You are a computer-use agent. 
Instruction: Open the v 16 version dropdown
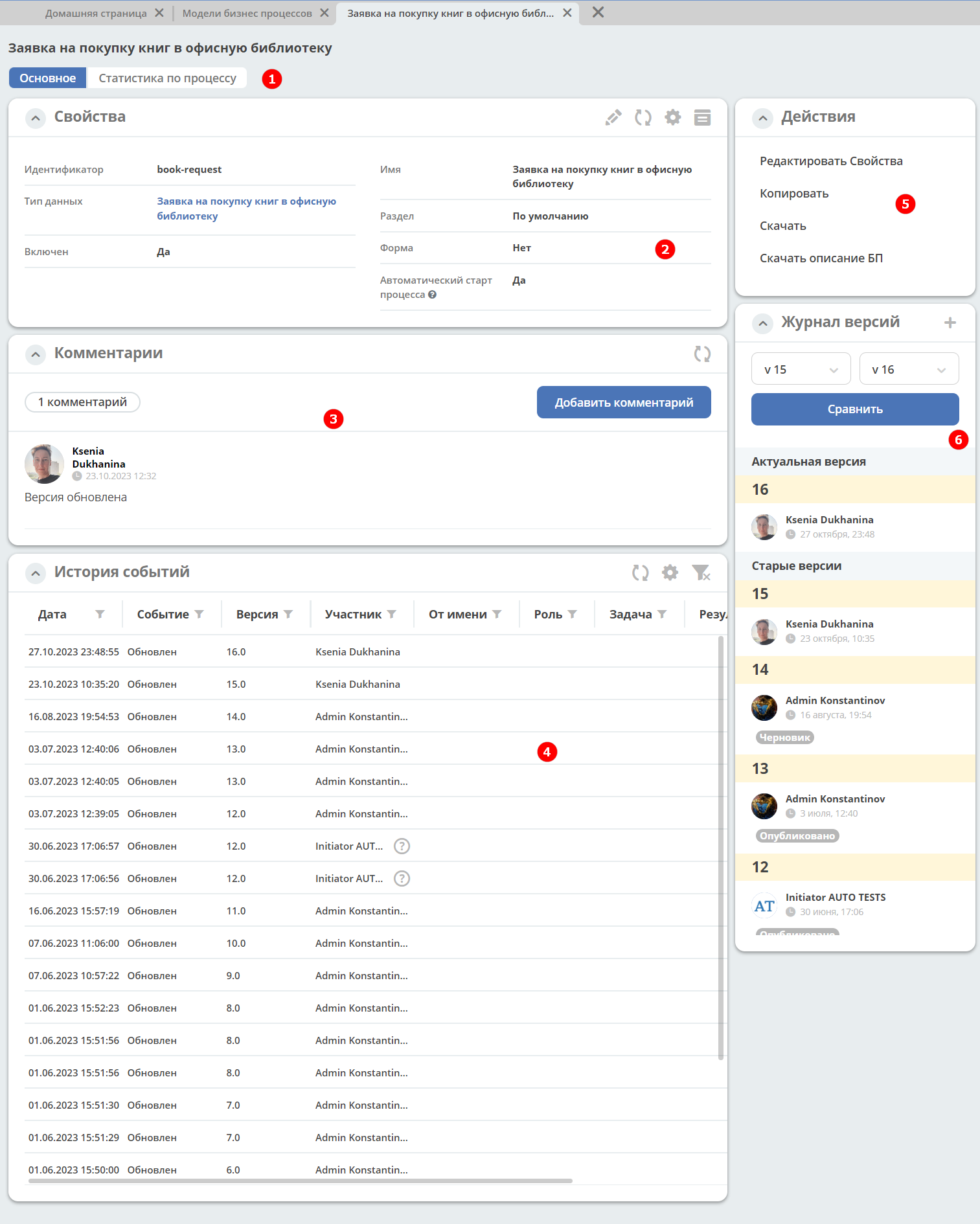point(909,369)
